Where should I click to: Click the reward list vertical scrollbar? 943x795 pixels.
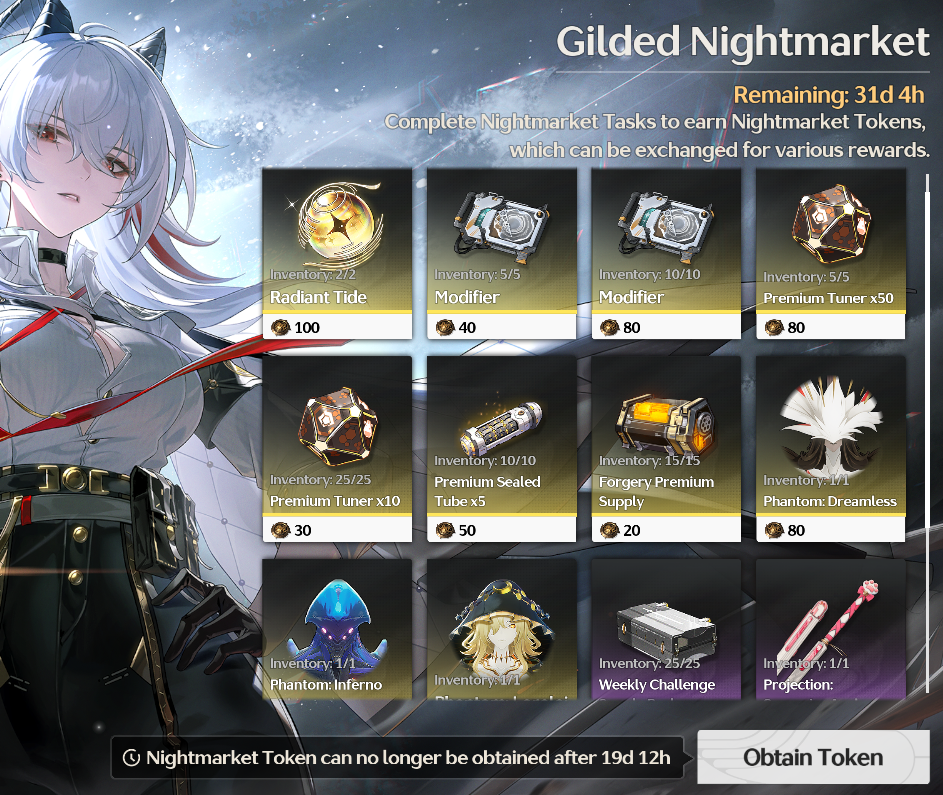927,433
